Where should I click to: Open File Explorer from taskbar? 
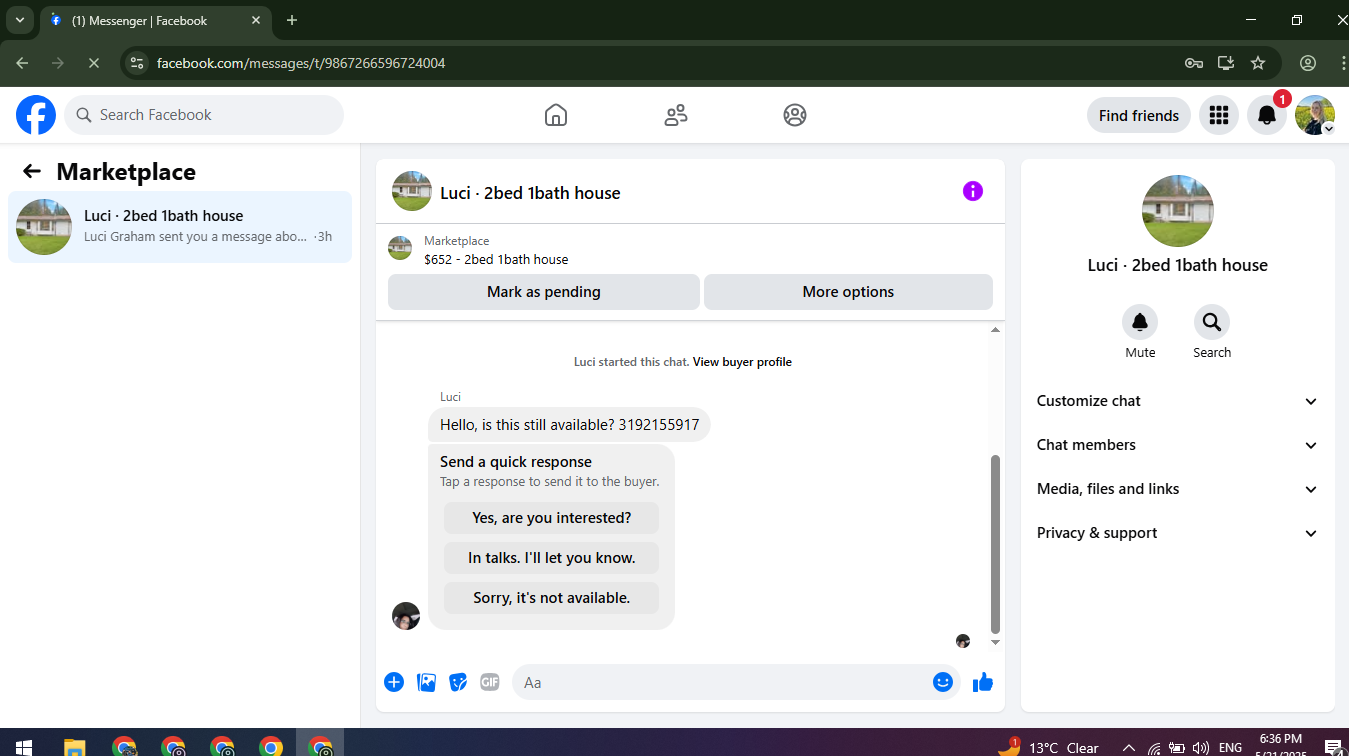tap(75, 747)
